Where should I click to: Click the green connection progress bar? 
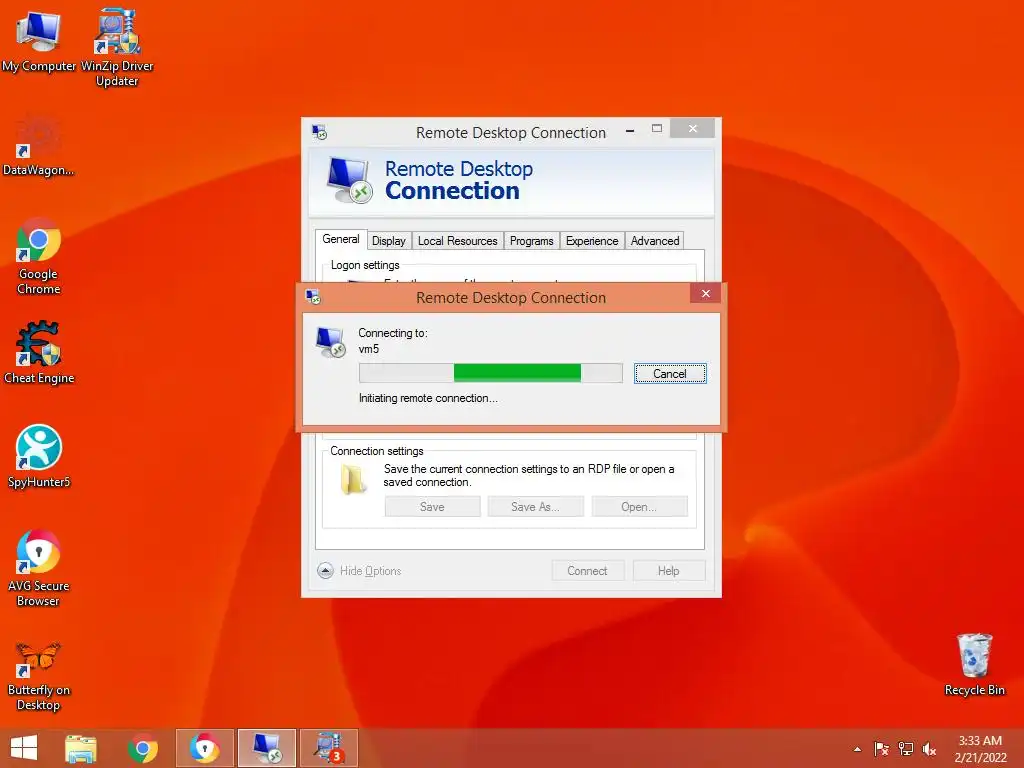(x=490, y=373)
